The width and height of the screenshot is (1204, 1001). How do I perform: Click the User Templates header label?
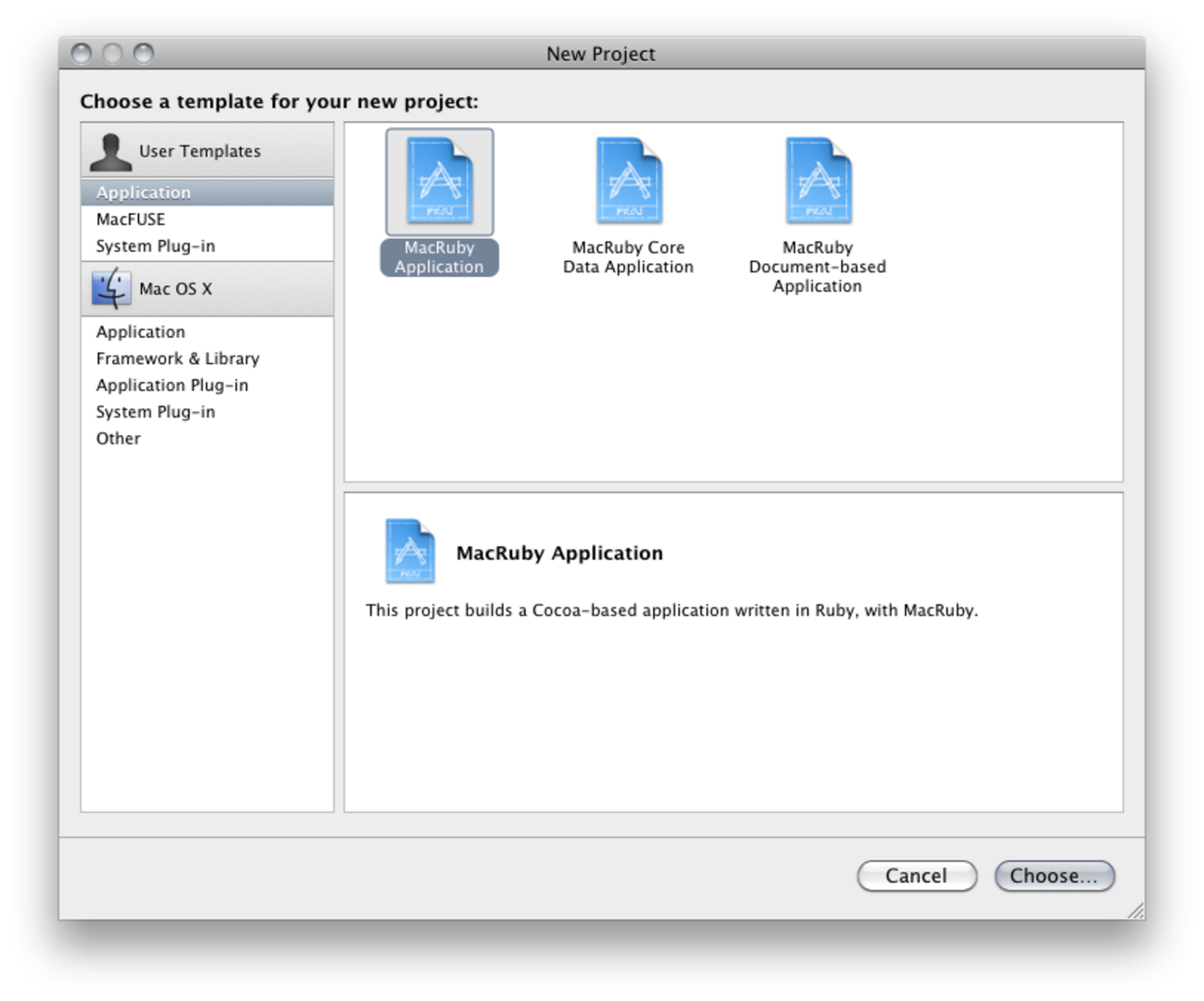(200, 151)
